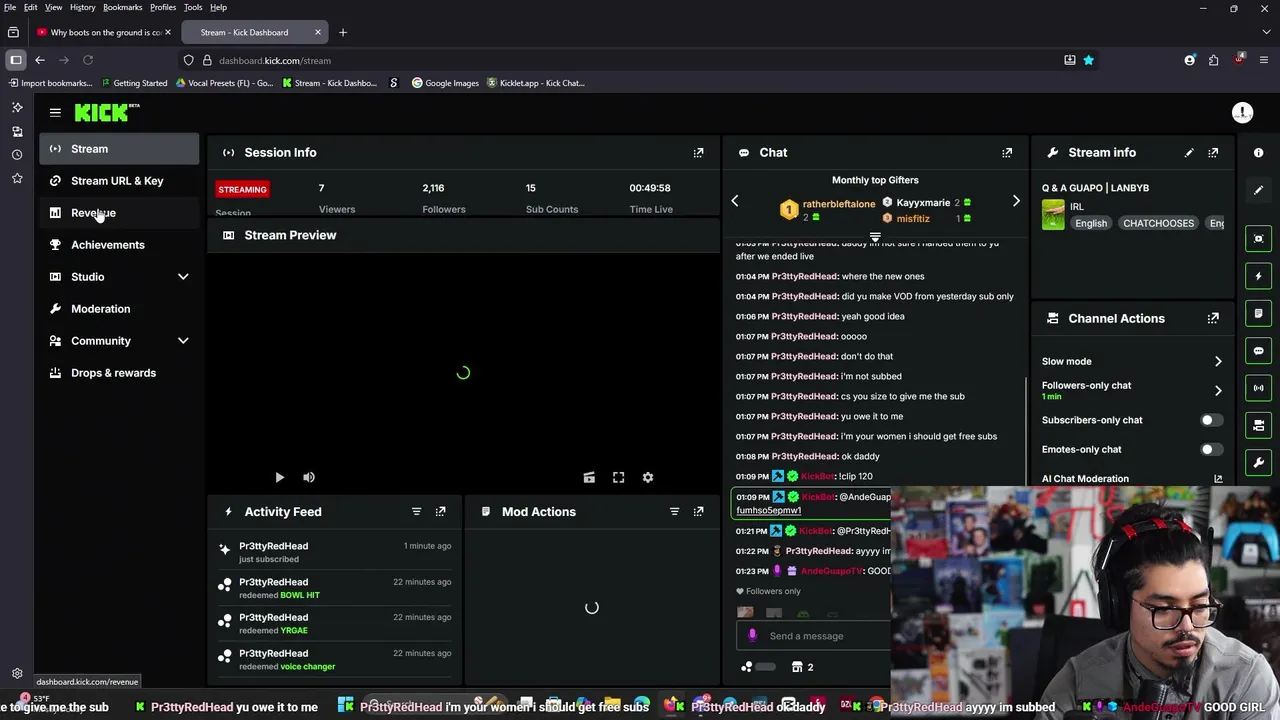This screenshot has height=720, width=1280.
Task: Open a new browser tab
Action: coord(342,32)
